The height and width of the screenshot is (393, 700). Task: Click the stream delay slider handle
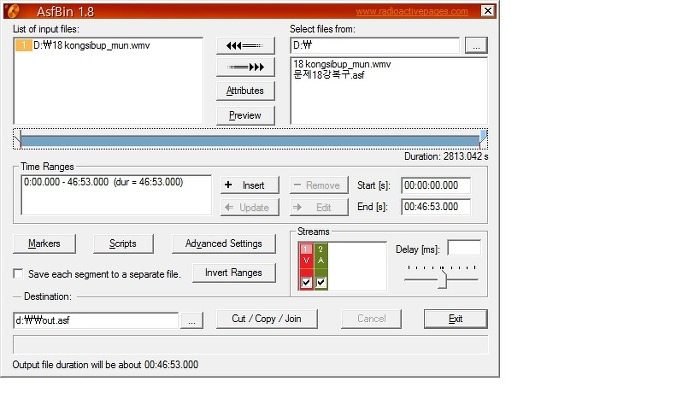click(442, 280)
